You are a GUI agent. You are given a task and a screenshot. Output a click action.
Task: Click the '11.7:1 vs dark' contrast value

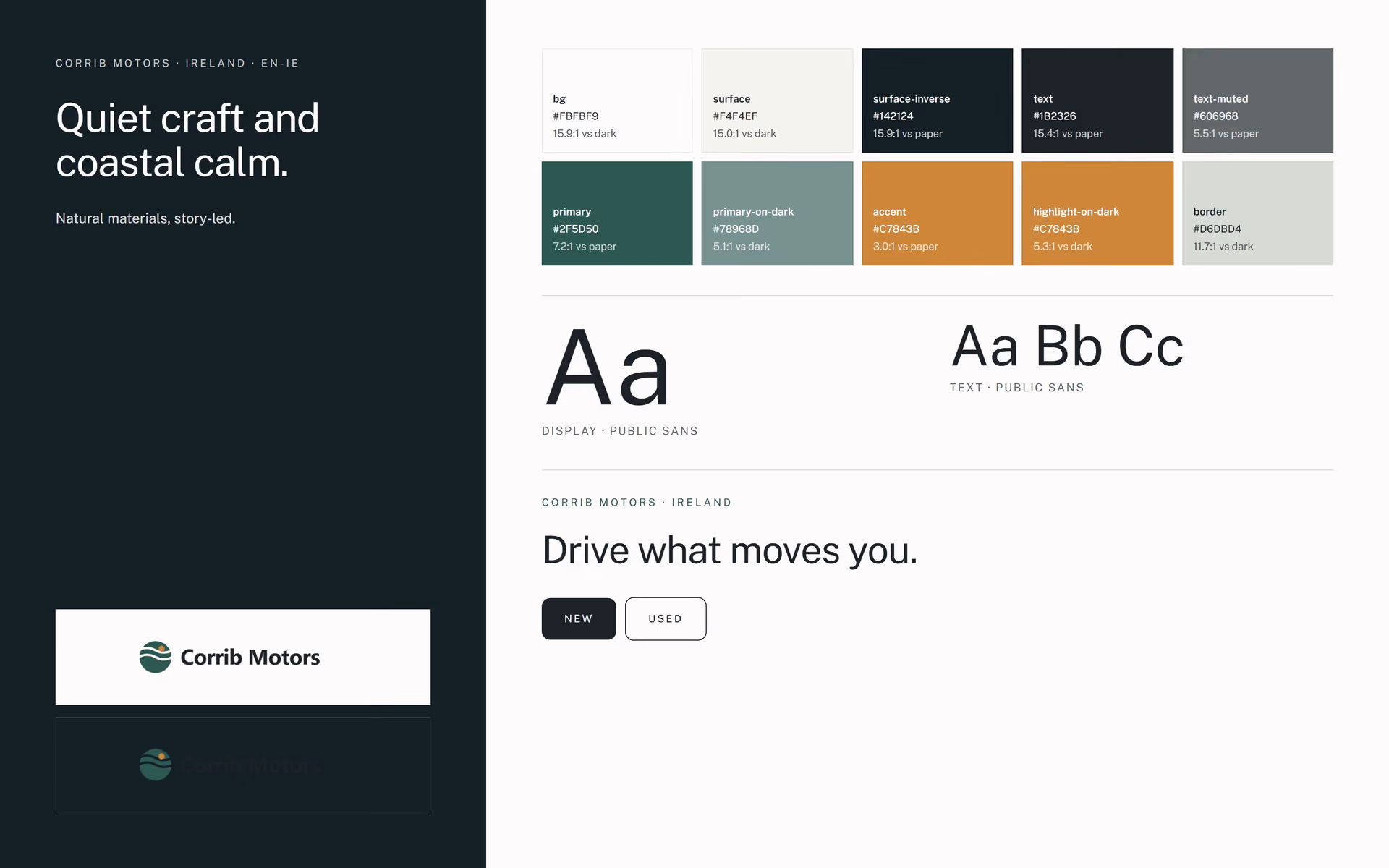click(1223, 247)
